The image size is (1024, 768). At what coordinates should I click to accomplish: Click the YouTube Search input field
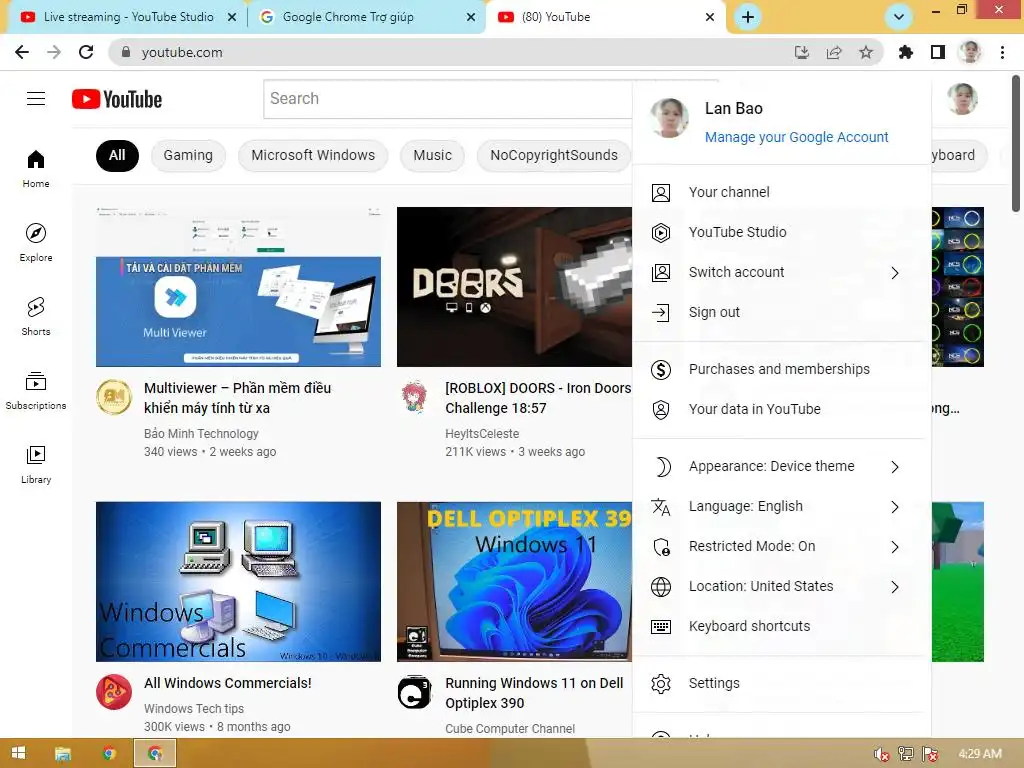point(448,99)
